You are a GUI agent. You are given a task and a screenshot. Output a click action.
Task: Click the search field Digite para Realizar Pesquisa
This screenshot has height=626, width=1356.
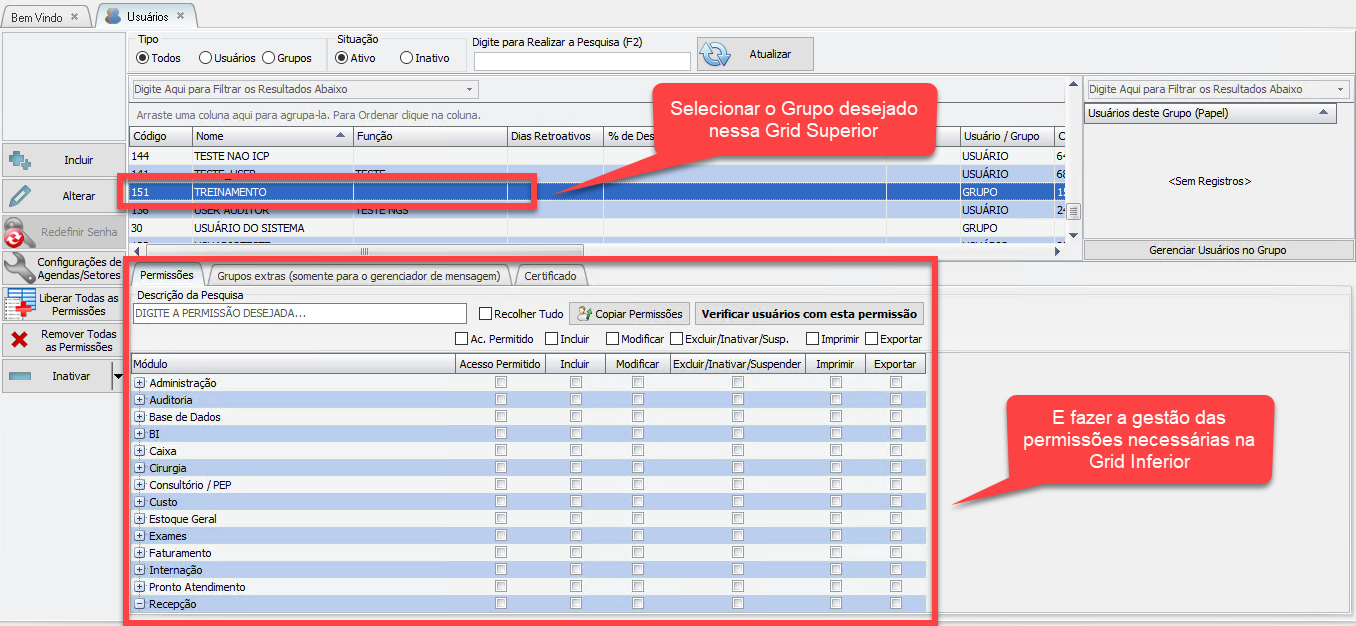(582, 62)
